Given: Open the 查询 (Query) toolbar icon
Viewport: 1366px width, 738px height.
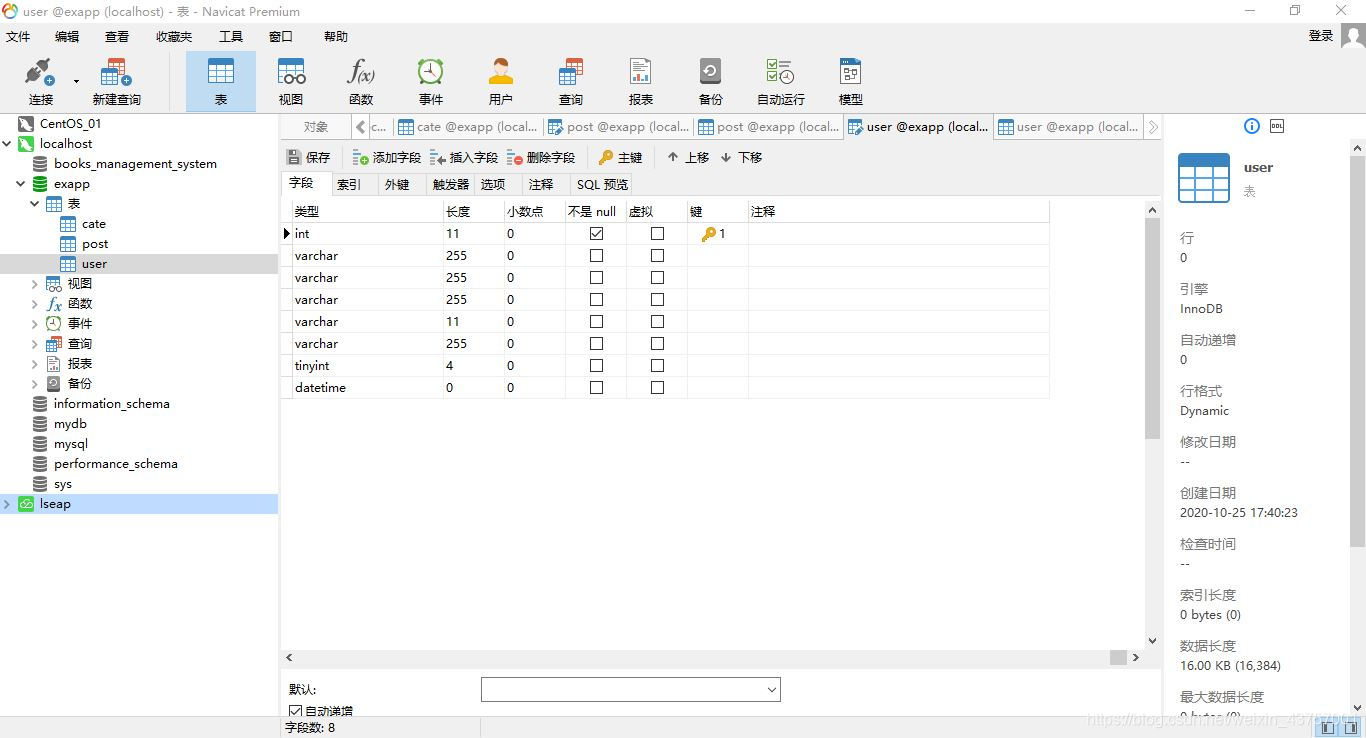Looking at the screenshot, I should pyautogui.click(x=571, y=81).
